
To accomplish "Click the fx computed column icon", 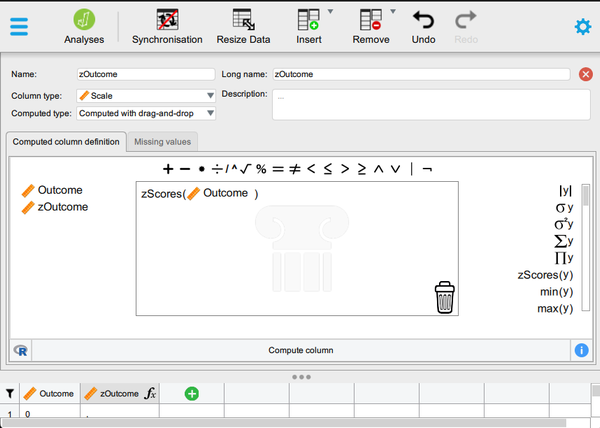I will 150,393.
